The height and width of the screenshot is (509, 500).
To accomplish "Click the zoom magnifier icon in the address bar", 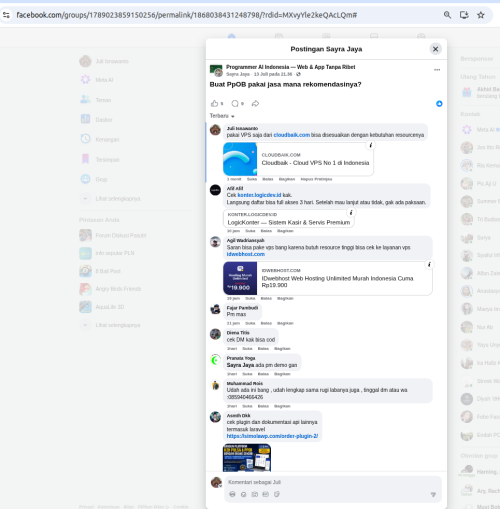I will click(x=447, y=15).
